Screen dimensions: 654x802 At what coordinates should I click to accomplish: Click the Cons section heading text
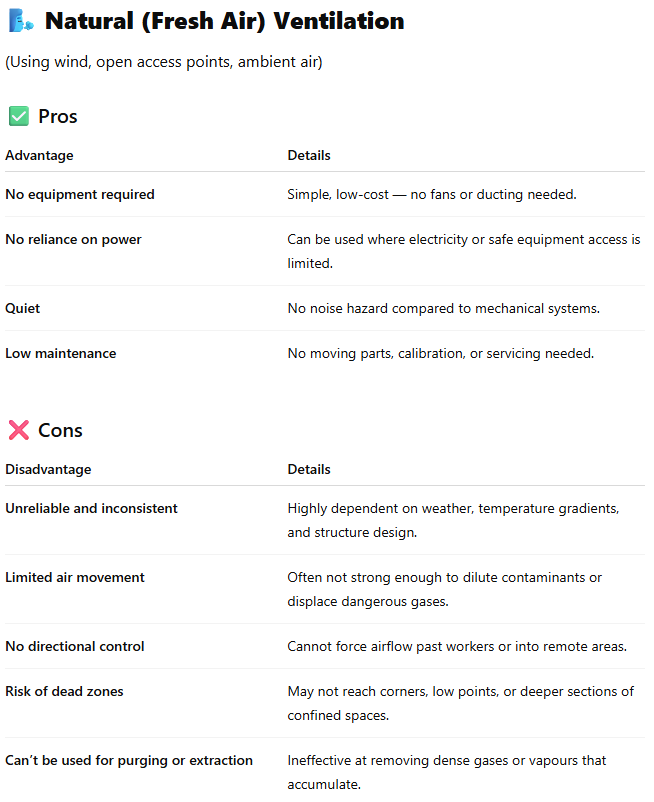tap(60, 431)
